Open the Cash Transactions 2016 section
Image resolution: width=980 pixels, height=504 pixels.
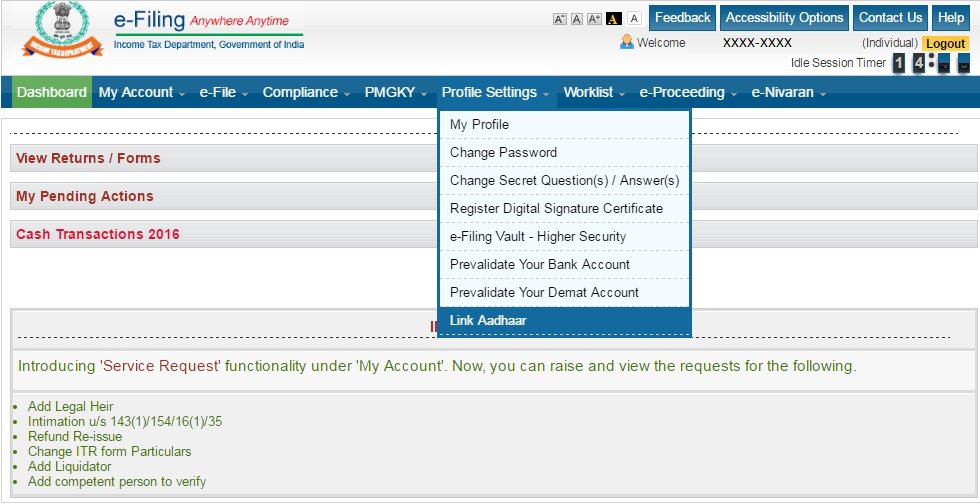[98, 234]
